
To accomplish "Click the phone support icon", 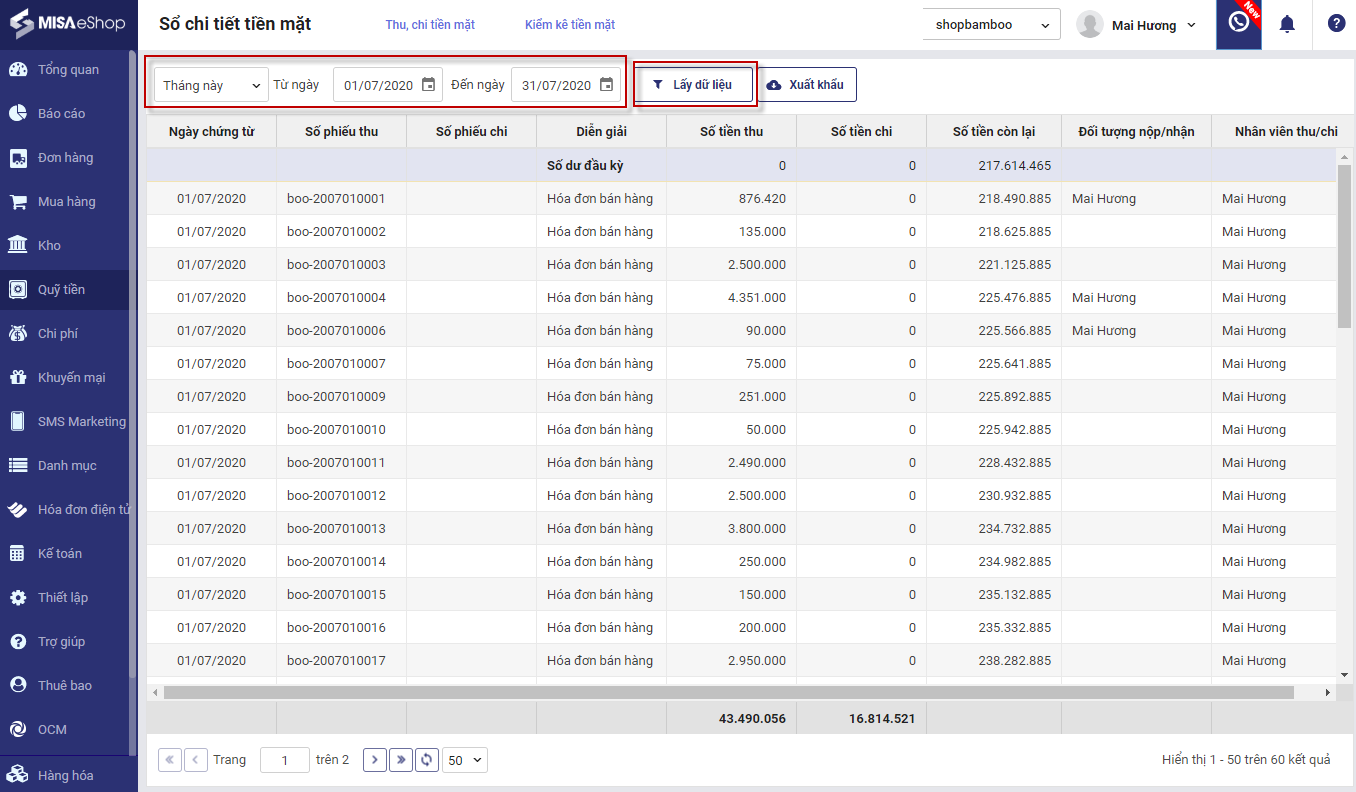I will pos(1238,23).
